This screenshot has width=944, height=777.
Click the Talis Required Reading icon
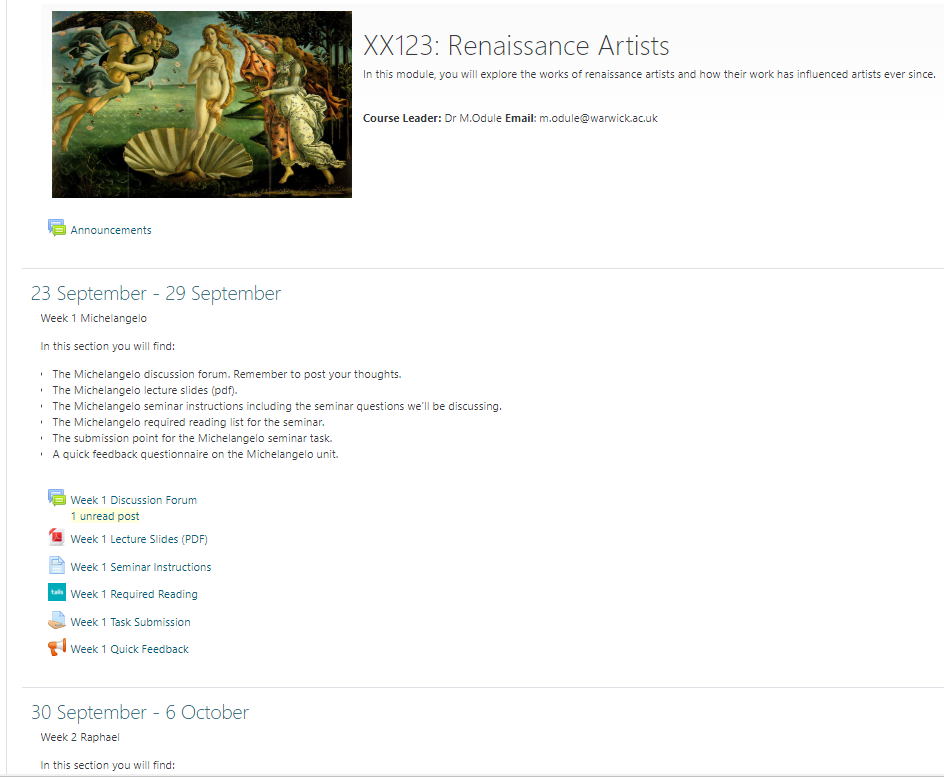[x=57, y=593]
